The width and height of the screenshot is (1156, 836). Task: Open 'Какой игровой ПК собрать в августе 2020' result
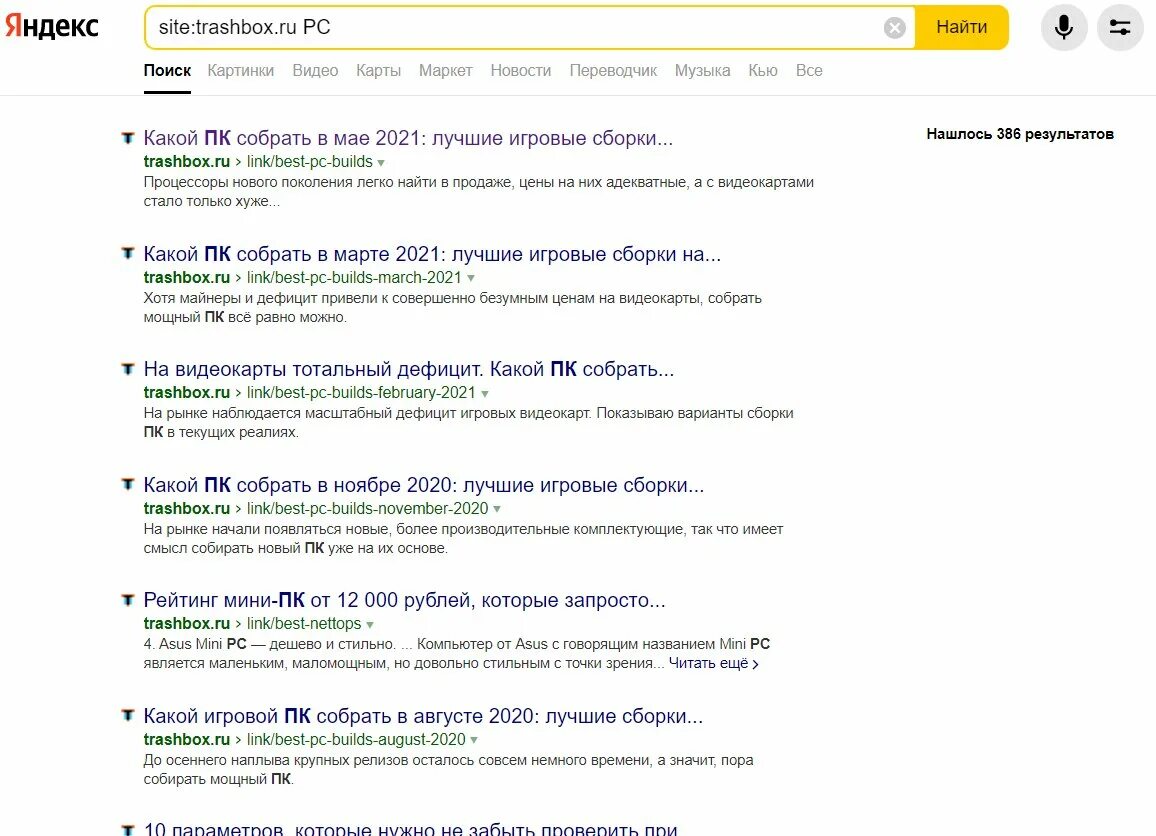coord(423,716)
